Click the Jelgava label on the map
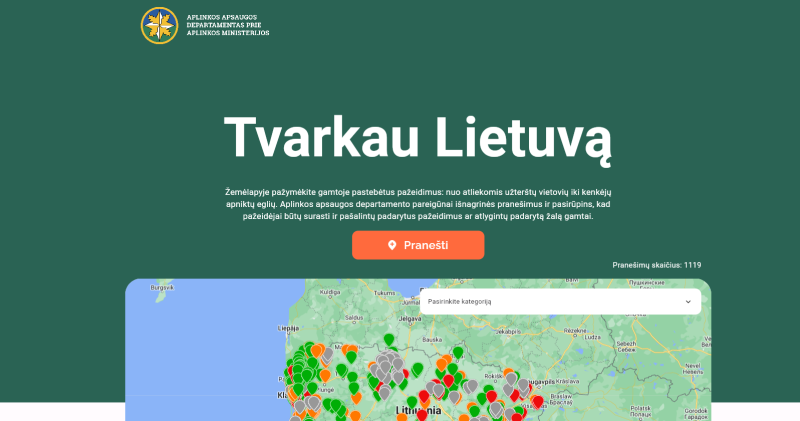 [x=410, y=319]
